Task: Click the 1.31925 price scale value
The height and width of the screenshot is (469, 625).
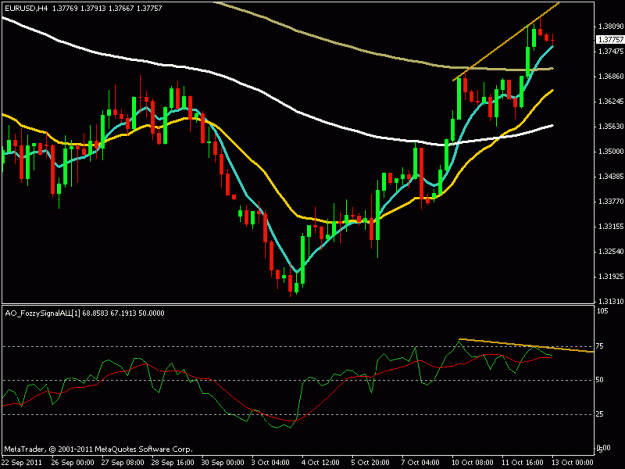Action: click(x=610, y=276)
